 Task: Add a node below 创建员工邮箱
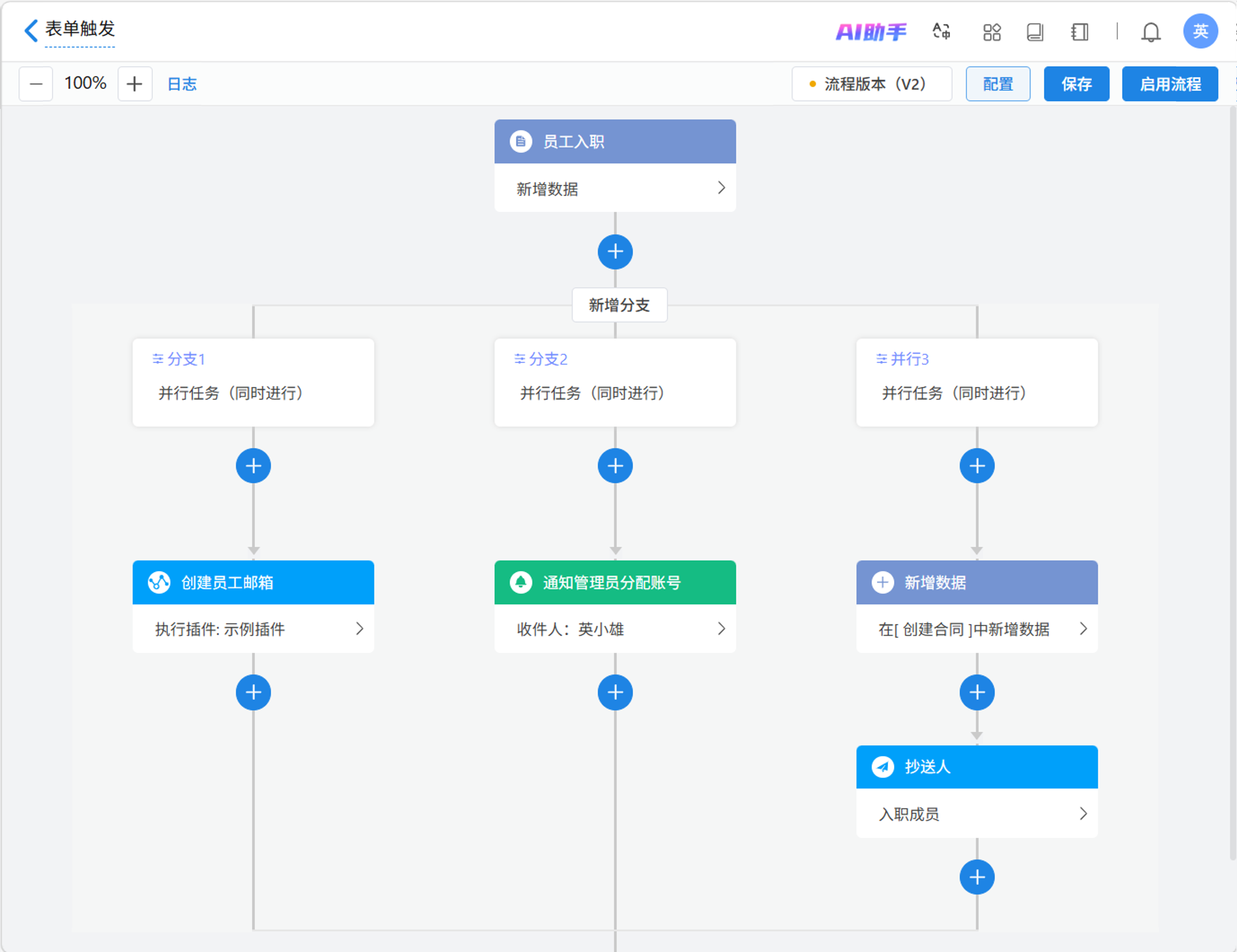point(253,692)
